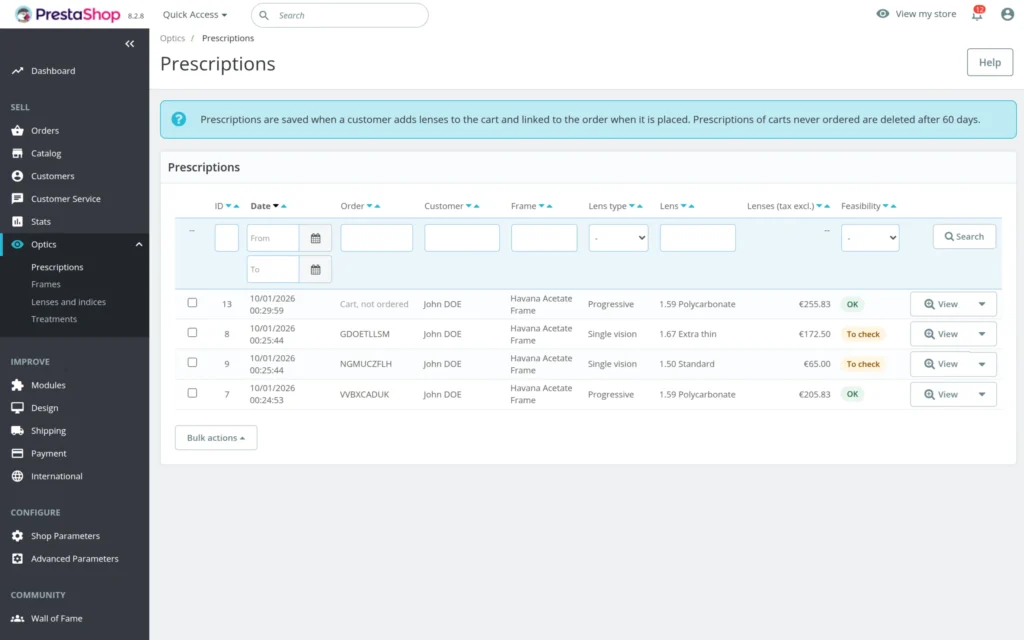The height and width of the screenshot is (640, 1024).
Task: Open the user profile avatar menu
Action: tap(1007, 14)
